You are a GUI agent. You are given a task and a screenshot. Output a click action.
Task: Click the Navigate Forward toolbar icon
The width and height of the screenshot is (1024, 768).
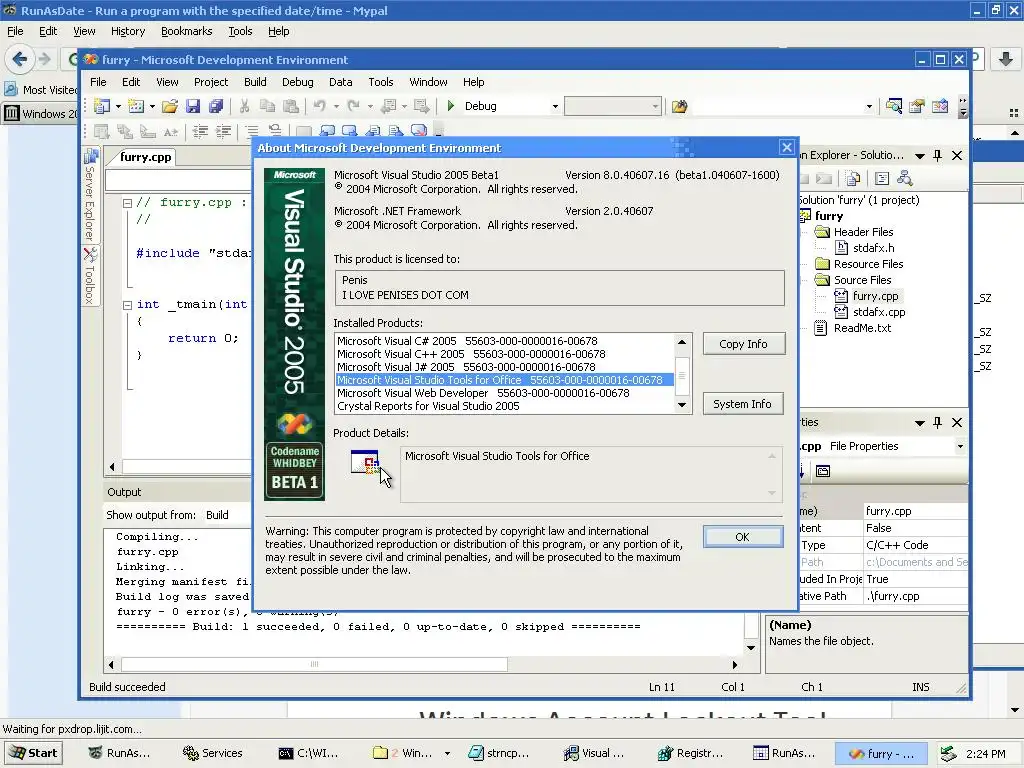click(421, 106)
